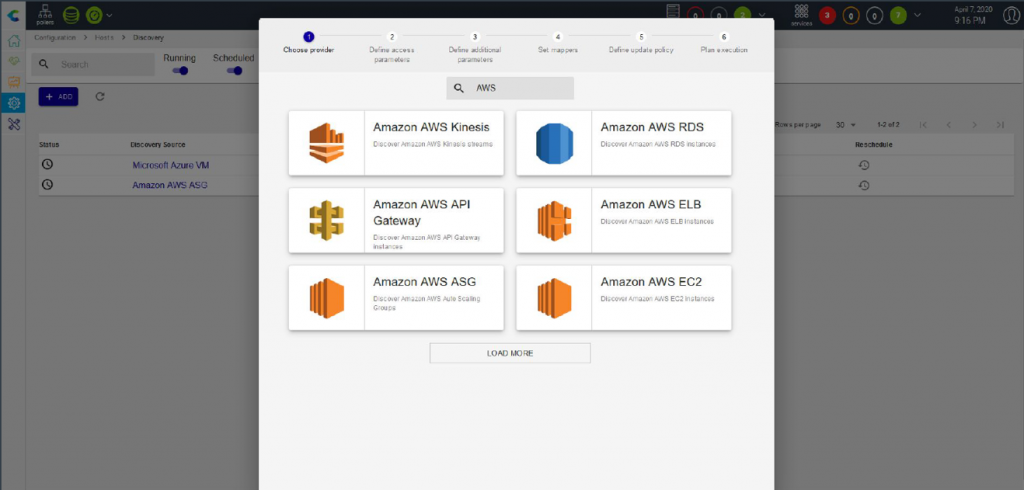Select step 5 Define update policy
This screenshot has height=490, width=1024.
641,43
